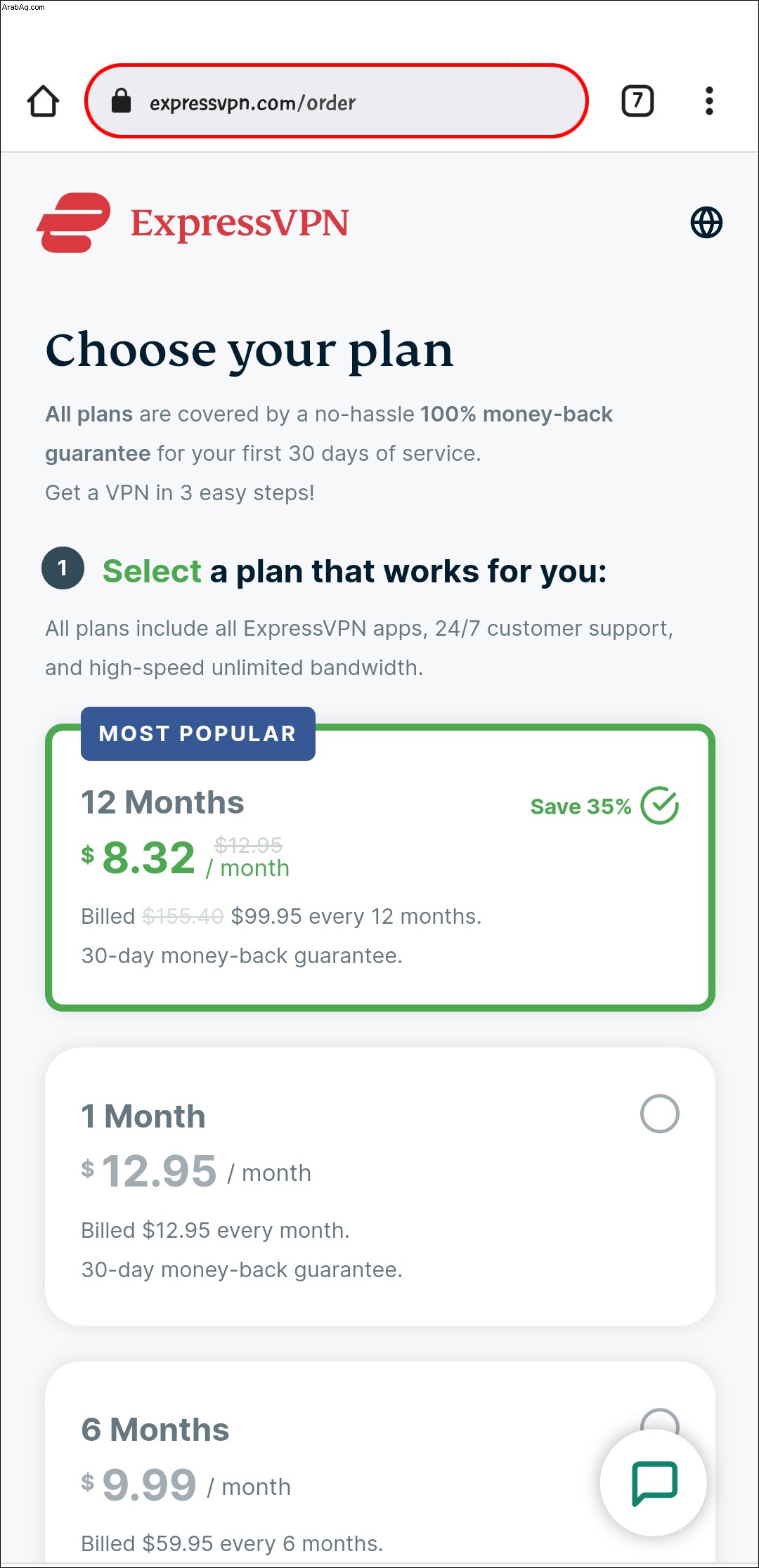Open the browser three-dot menu

(709, 101)
